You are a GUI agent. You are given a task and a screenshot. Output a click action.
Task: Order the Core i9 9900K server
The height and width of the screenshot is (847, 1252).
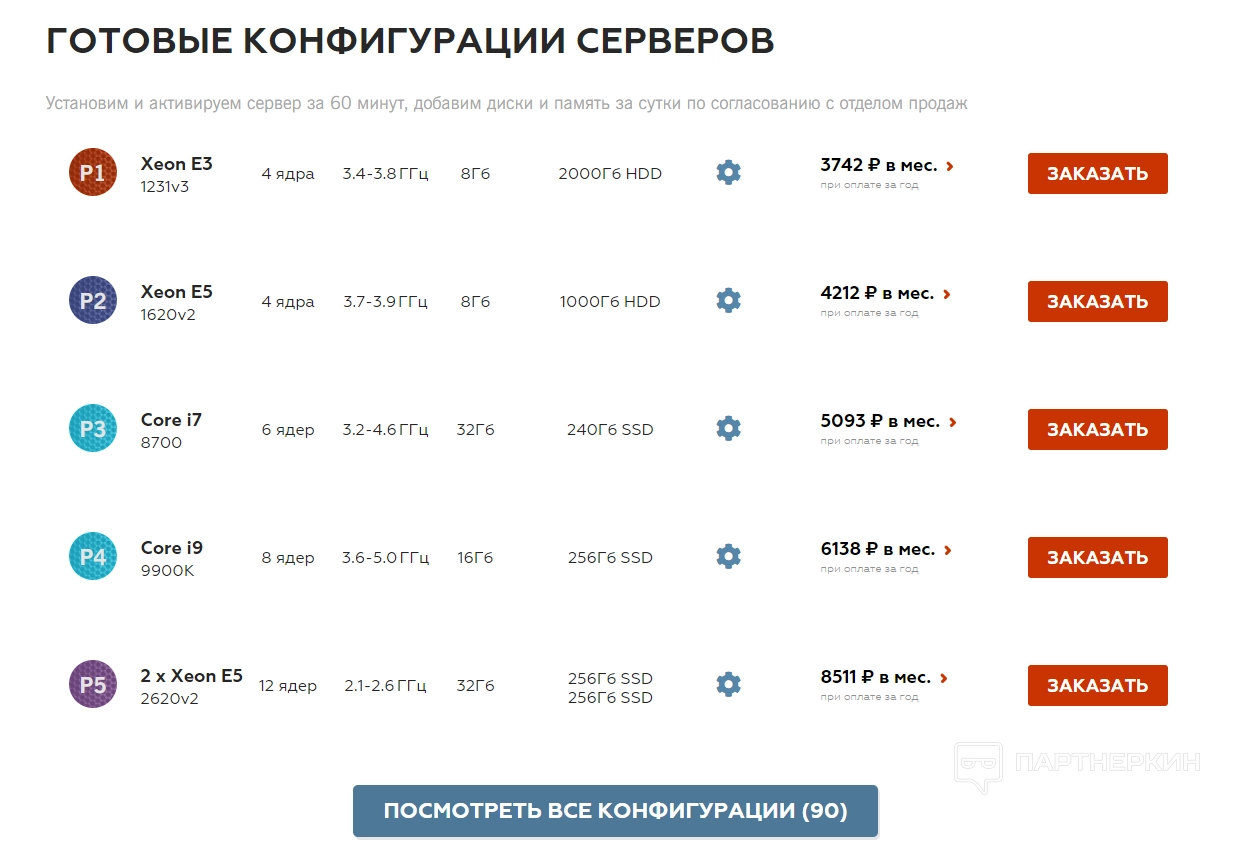pos(1097,557)
